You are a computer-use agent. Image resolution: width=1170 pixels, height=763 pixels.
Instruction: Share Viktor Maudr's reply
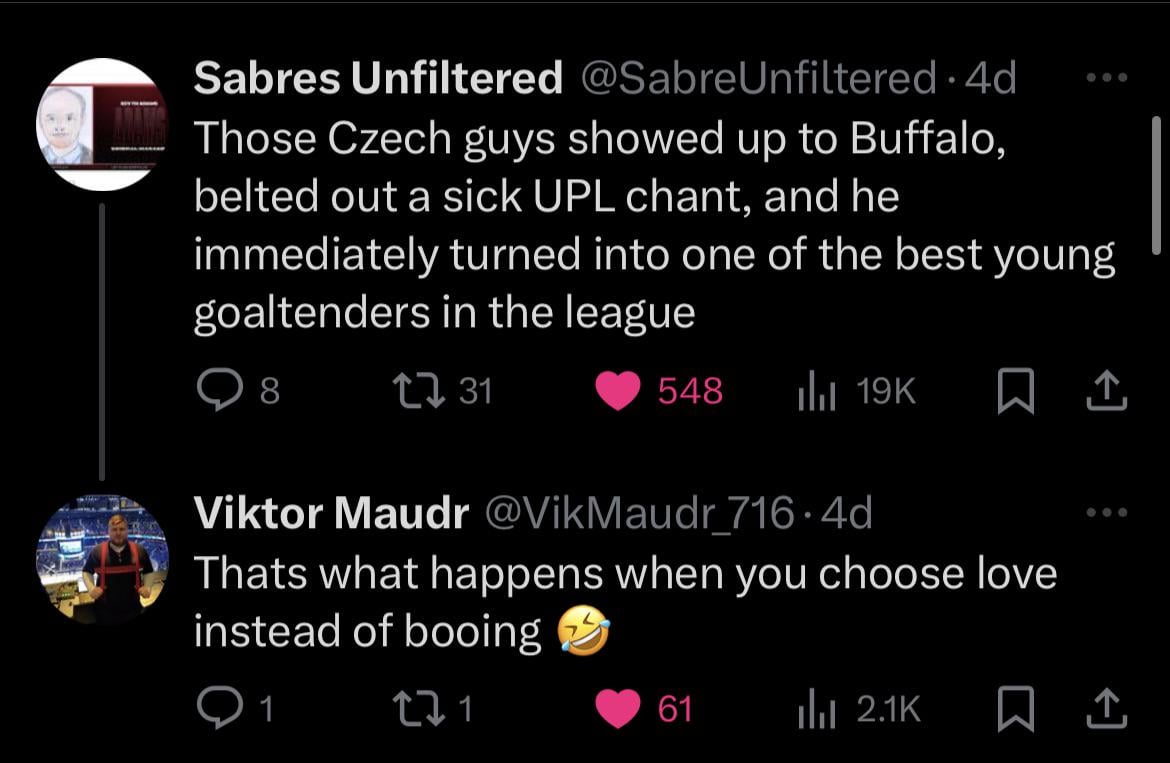pos(1107,709)
